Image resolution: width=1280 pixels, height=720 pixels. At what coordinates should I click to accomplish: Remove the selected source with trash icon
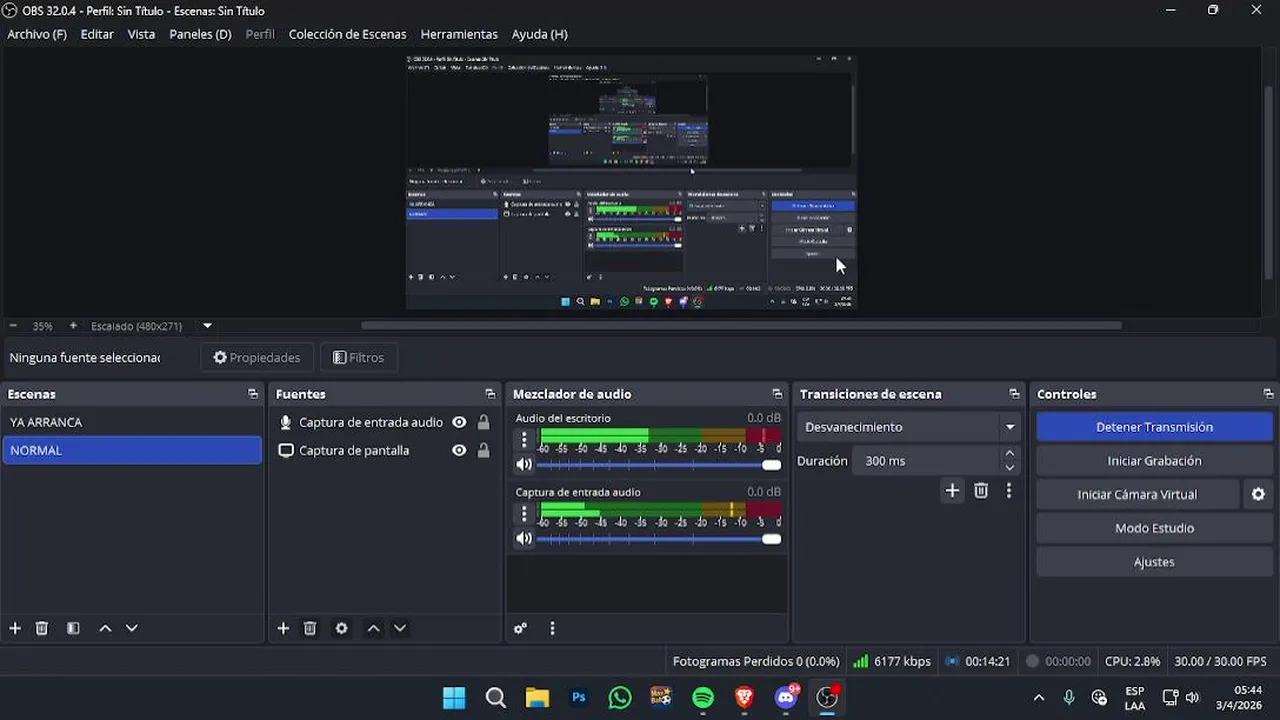coord(310,628)
